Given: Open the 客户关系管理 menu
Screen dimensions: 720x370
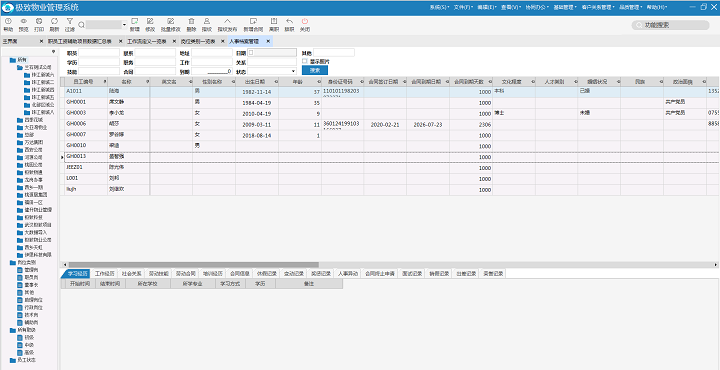Looking at the screenshot, I should click(x=597, y=7).
